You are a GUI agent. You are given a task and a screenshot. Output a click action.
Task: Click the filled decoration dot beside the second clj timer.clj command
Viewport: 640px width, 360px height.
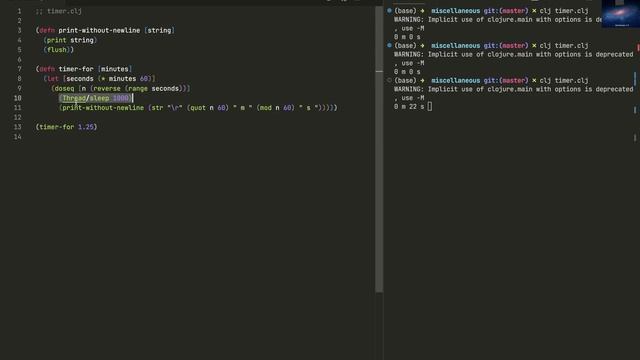(389, 45)
